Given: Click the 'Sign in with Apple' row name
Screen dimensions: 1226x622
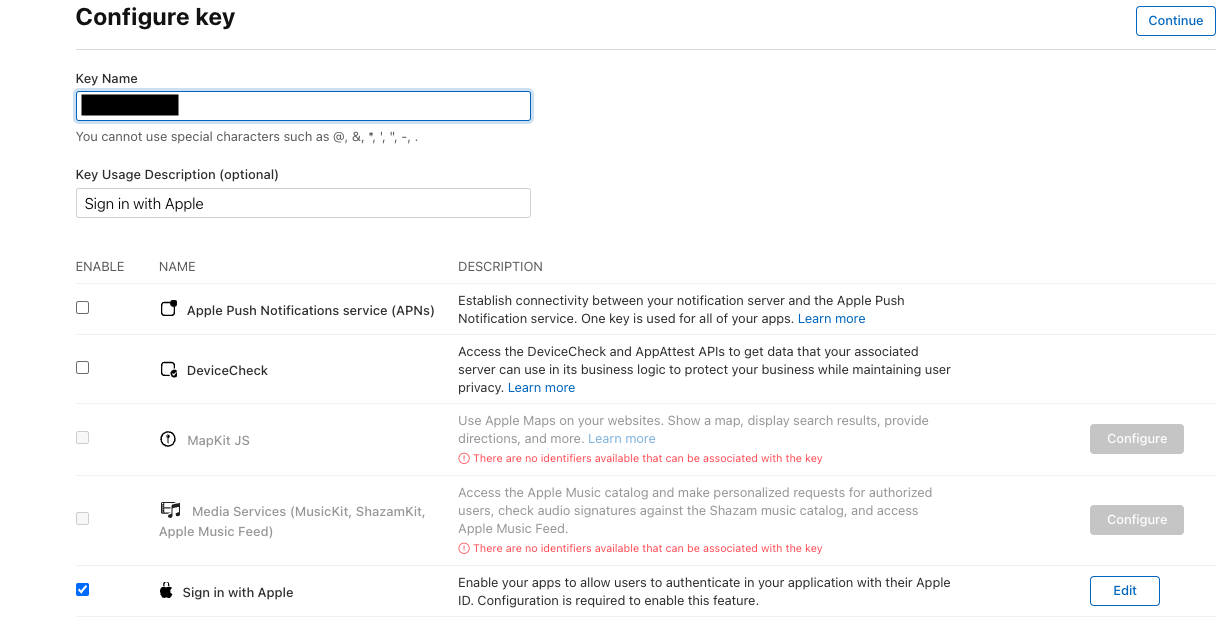Looking at the screenshot, I should (238, 593).
